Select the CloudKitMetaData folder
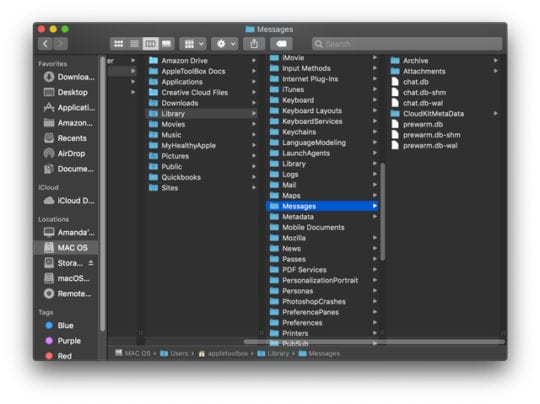540x404 pixels. pyautogui.click(x=445, y=114)
